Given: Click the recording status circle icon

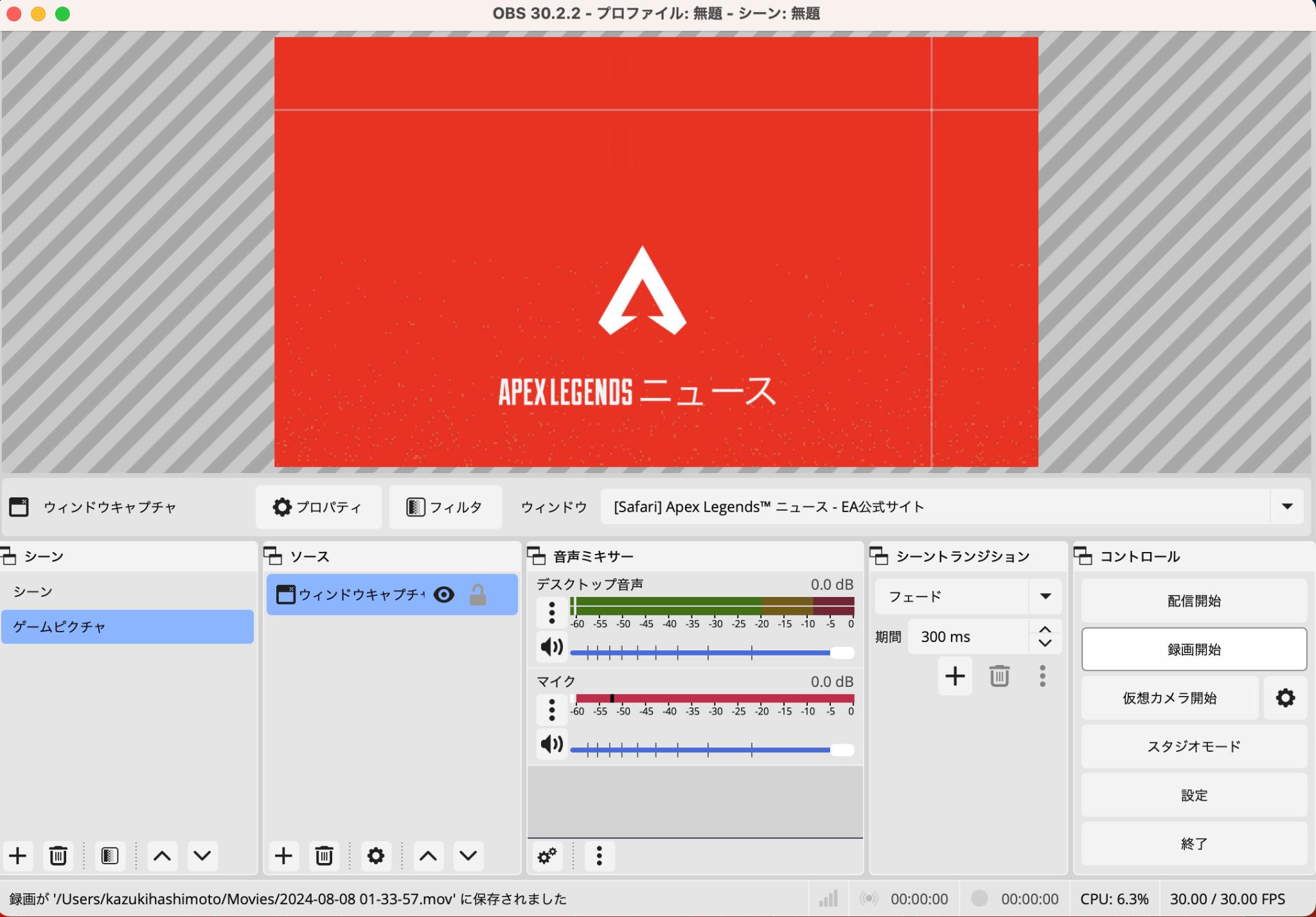Looking at the screenshot, I should click(x=979, y=898).
